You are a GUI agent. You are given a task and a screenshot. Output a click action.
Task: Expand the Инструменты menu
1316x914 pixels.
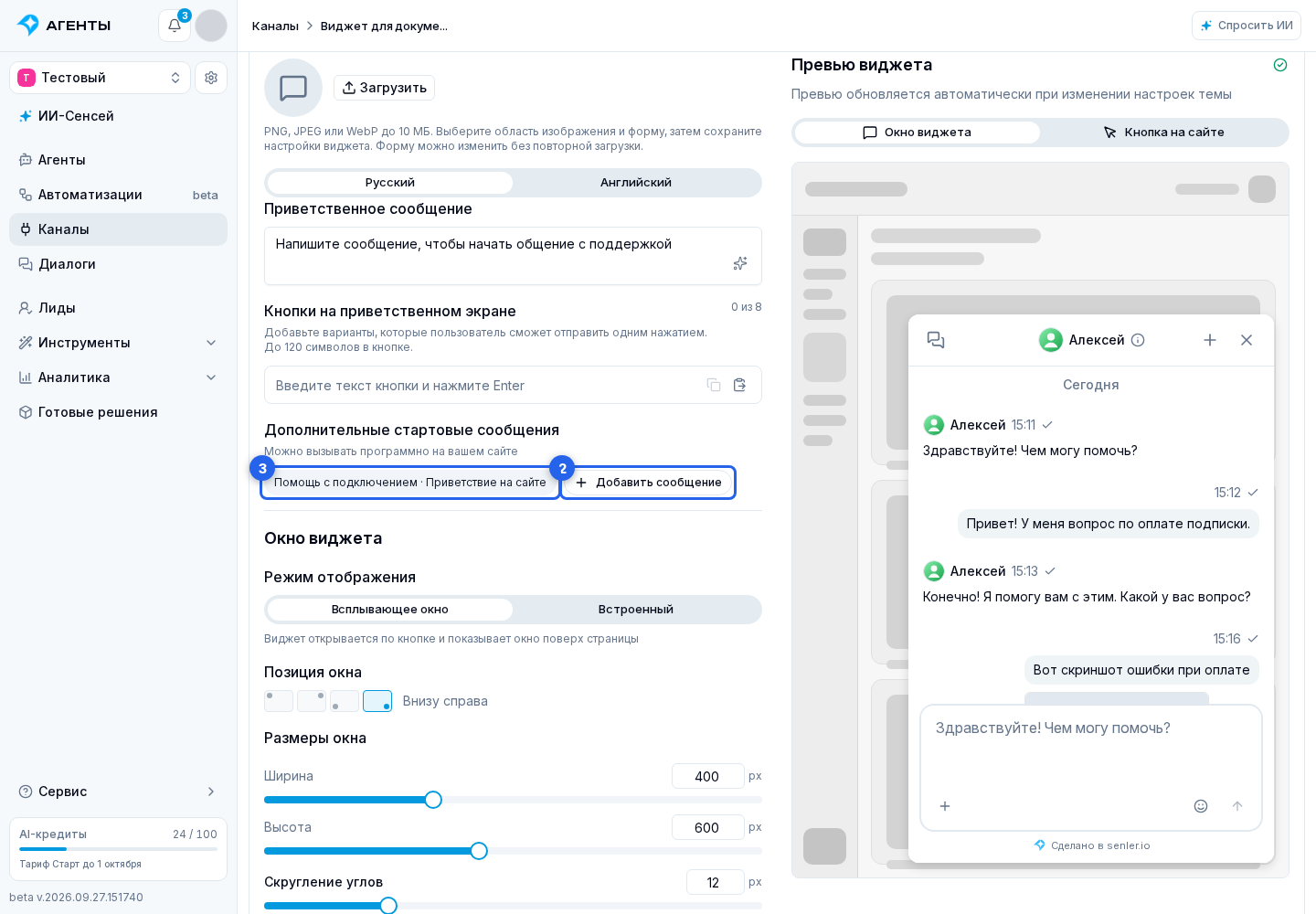pos(118,343)
